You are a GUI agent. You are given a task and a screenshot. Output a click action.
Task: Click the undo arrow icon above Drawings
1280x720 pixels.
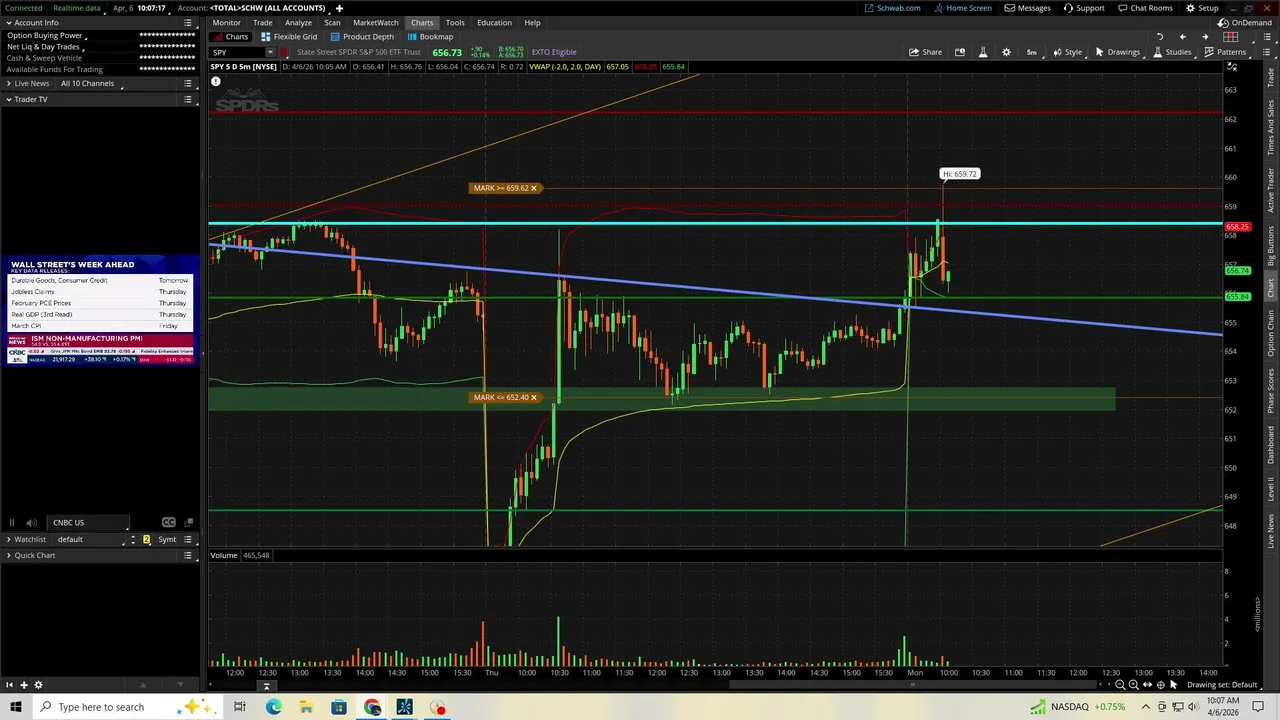[1160, 37]
